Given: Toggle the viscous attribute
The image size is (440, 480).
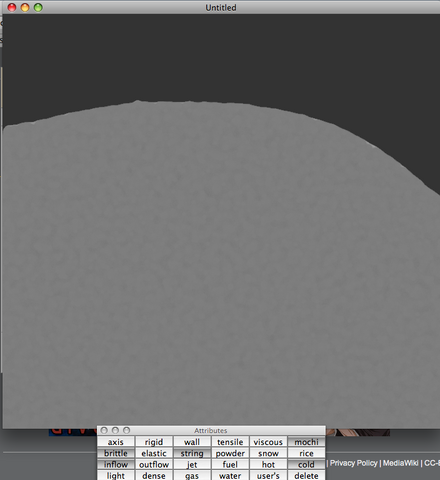Looking at the screenshot, I should [268, 442].
